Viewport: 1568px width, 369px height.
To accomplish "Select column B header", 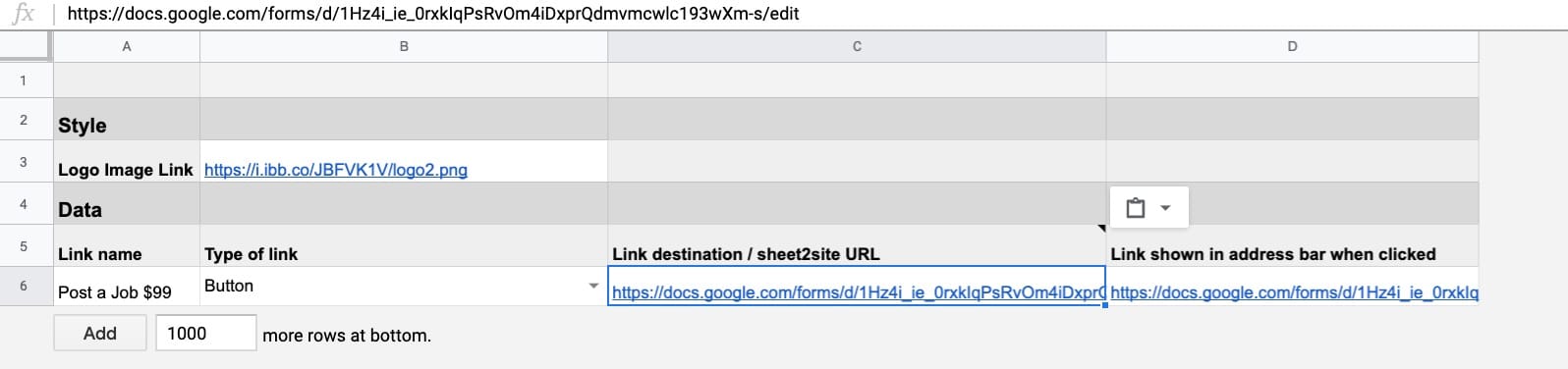I will 404,46.
